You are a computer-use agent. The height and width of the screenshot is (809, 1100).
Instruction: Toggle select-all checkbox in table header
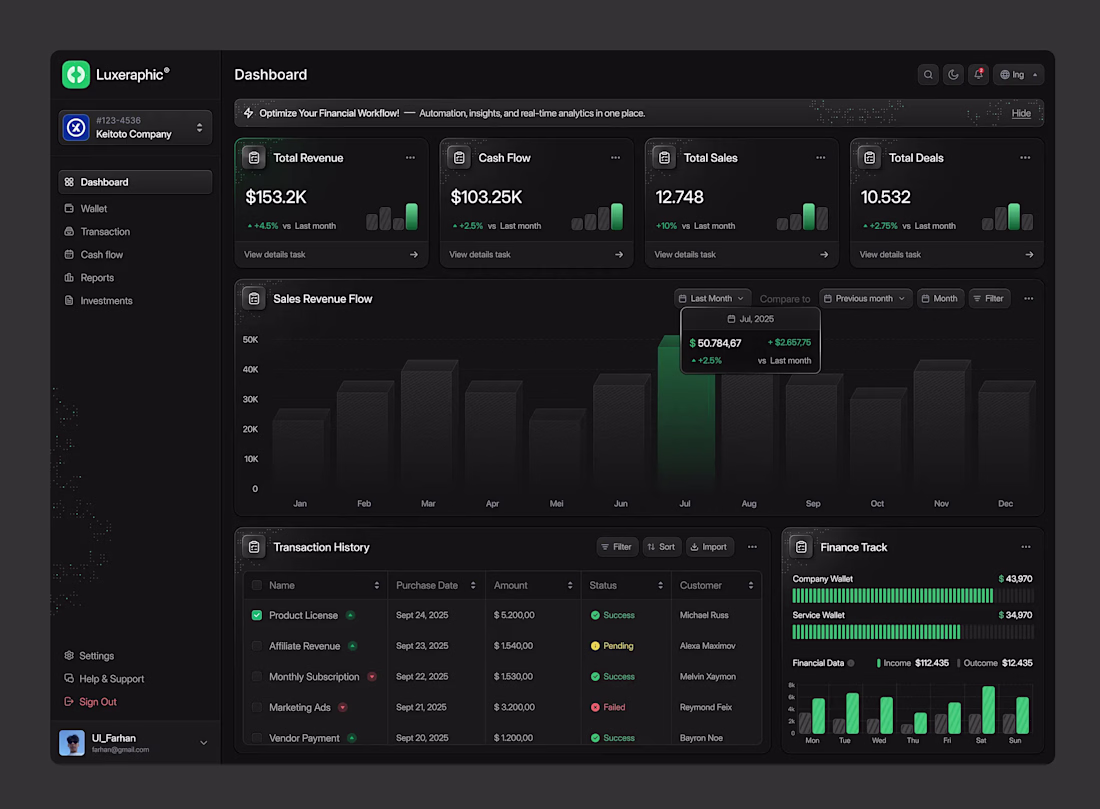[257, 585]
